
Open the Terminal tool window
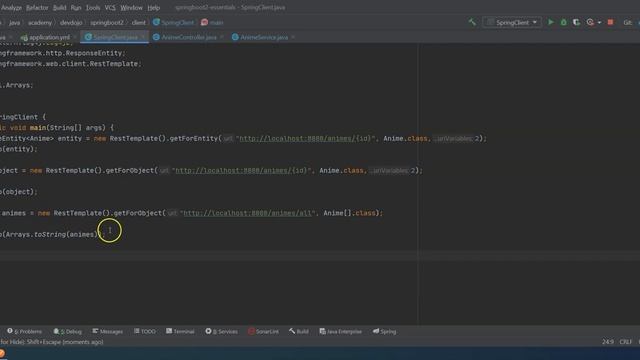pyautogui.click(x=180, y=331)
